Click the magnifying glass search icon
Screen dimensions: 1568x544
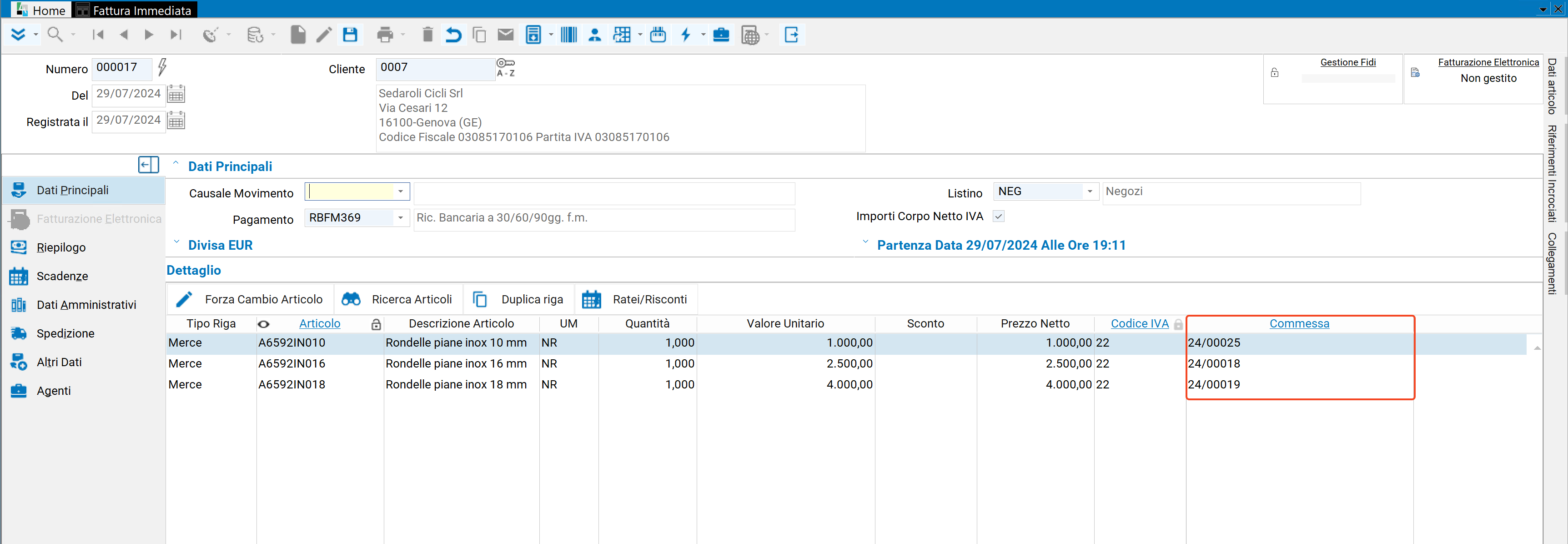click(55, 35)
